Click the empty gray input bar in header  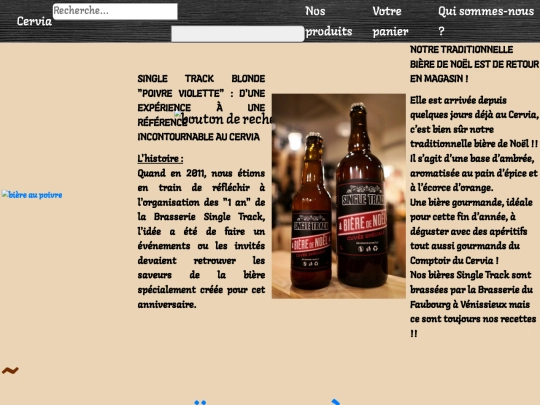(x=238, y=34)
